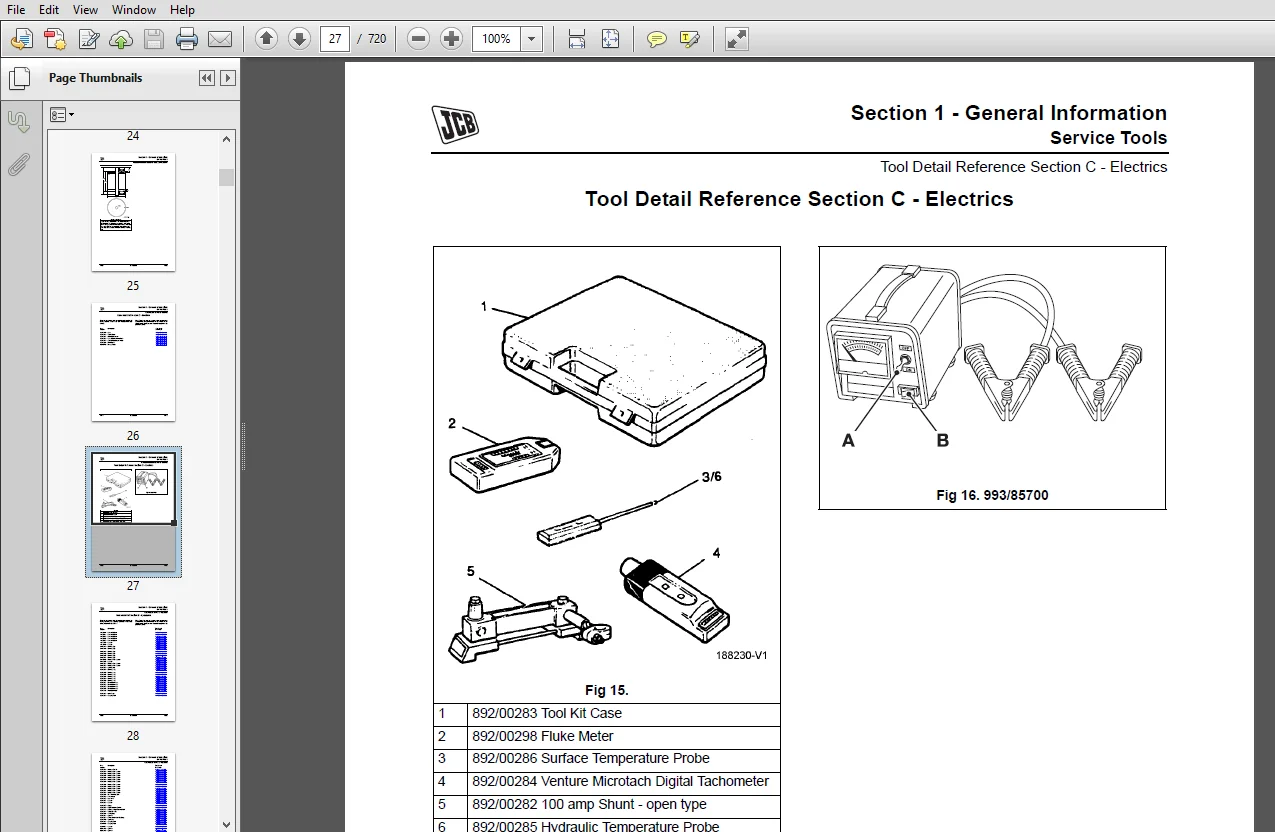Open the thumbnails options dropdown menu
The height and width of the screenshot is (832, 1275).
click(62, 115)
